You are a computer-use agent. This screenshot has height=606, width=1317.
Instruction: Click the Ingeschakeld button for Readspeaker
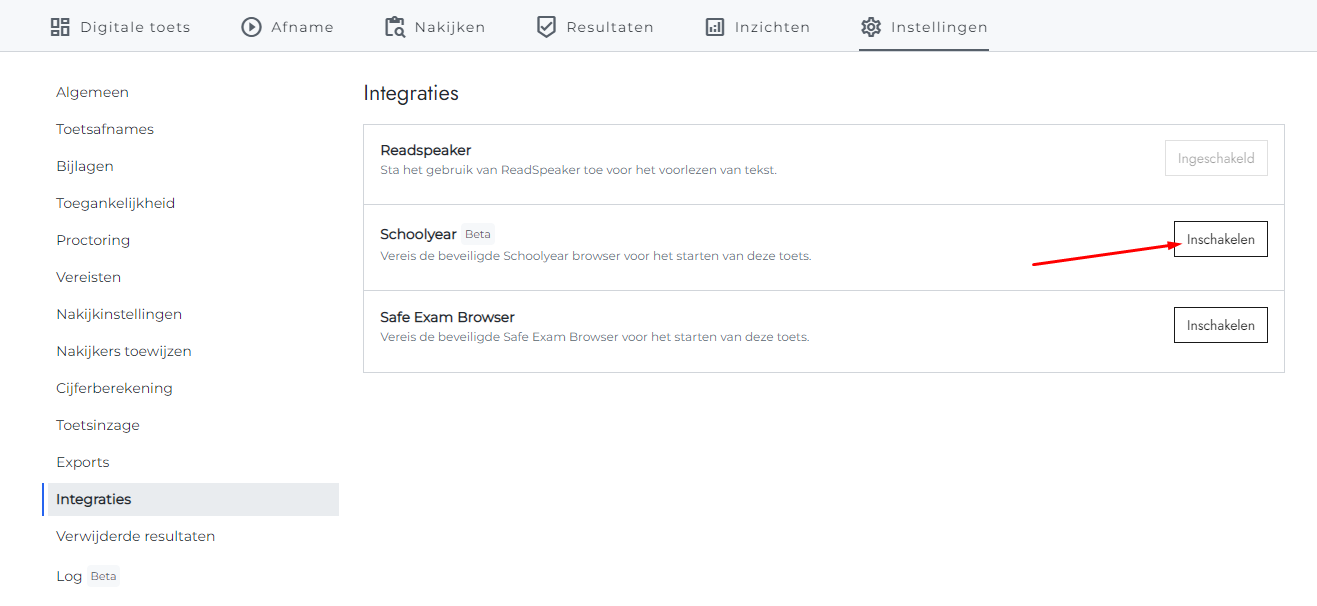[x=1216, y=159]
